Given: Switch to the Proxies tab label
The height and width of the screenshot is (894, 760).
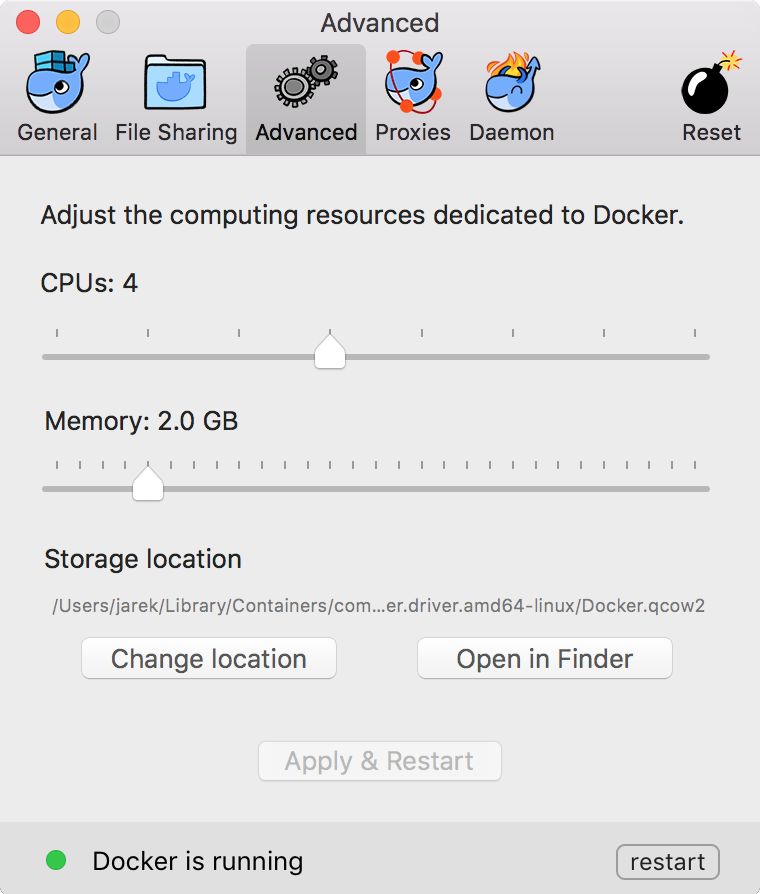Looking at the screenshot, I should 413,132.
